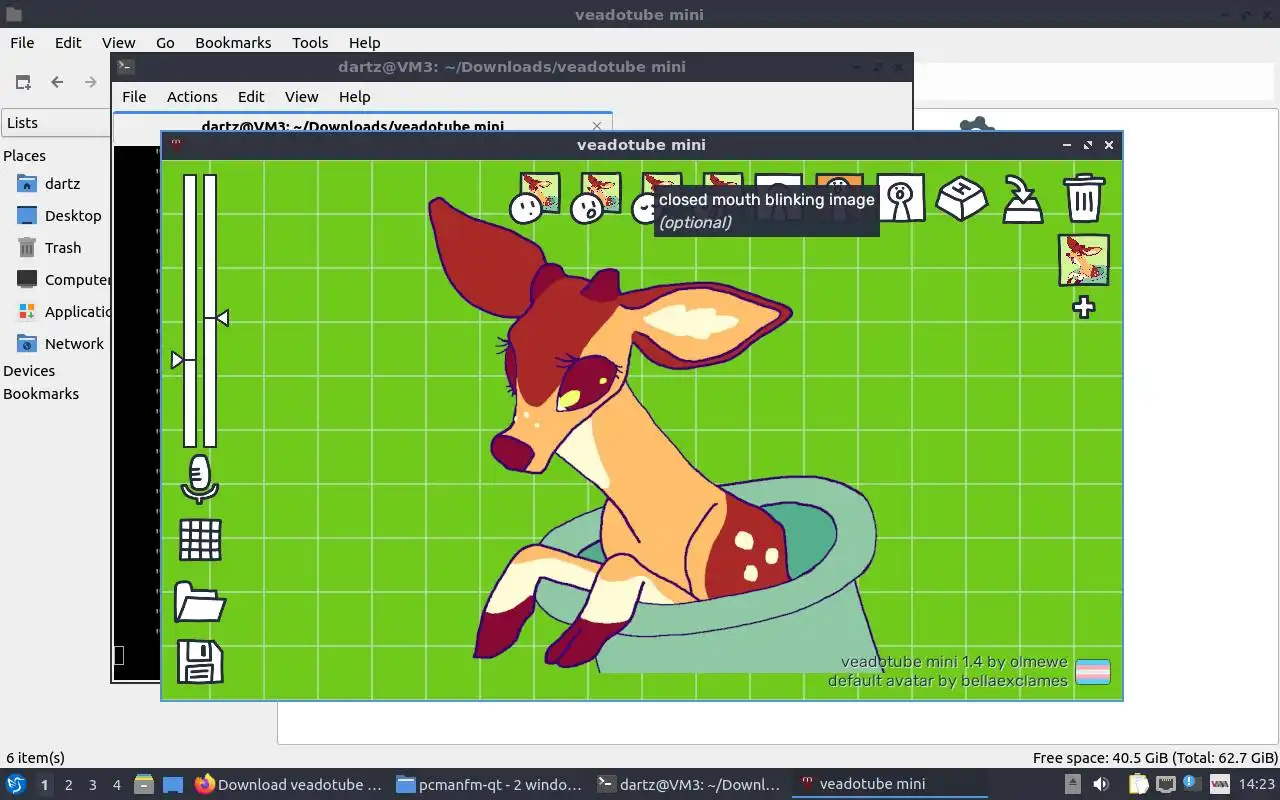This screenshot has width=1280, height=800.
Task: Click the Bookmarks section in side pane
Action: coord(41,394)
